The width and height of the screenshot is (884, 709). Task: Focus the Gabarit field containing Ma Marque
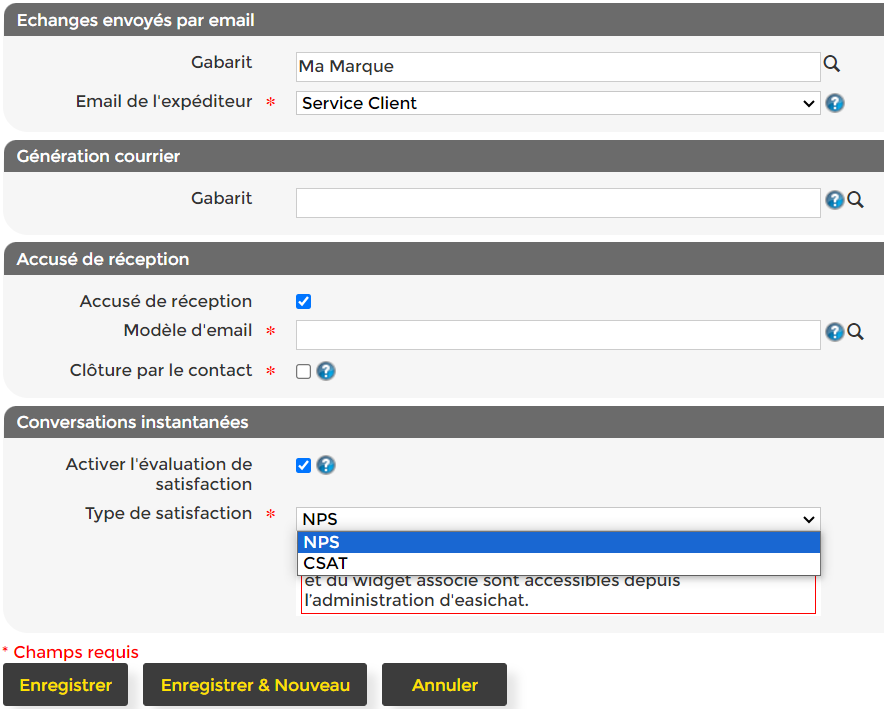point(558,67)
